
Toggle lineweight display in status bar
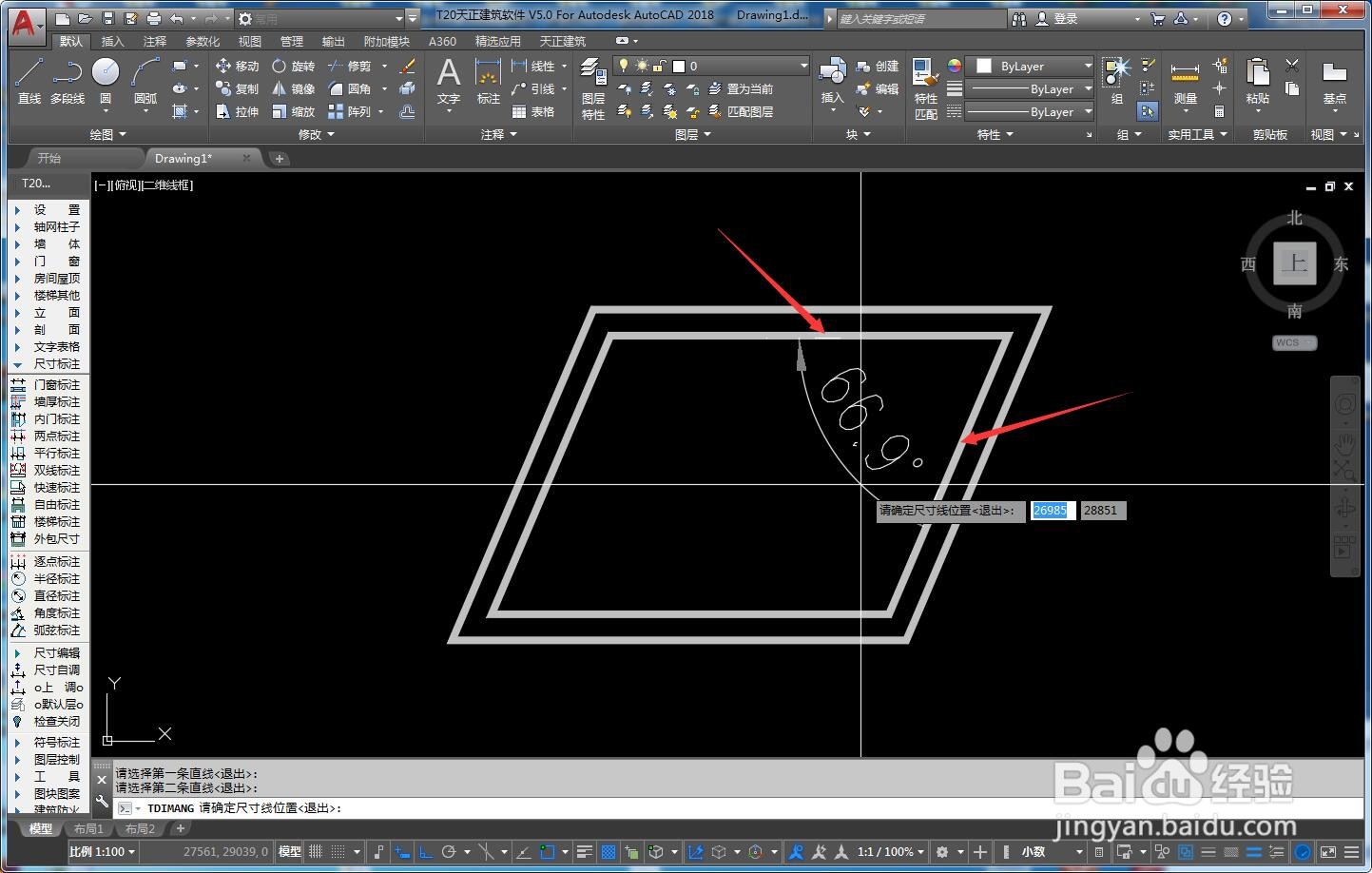coord(585,852)
